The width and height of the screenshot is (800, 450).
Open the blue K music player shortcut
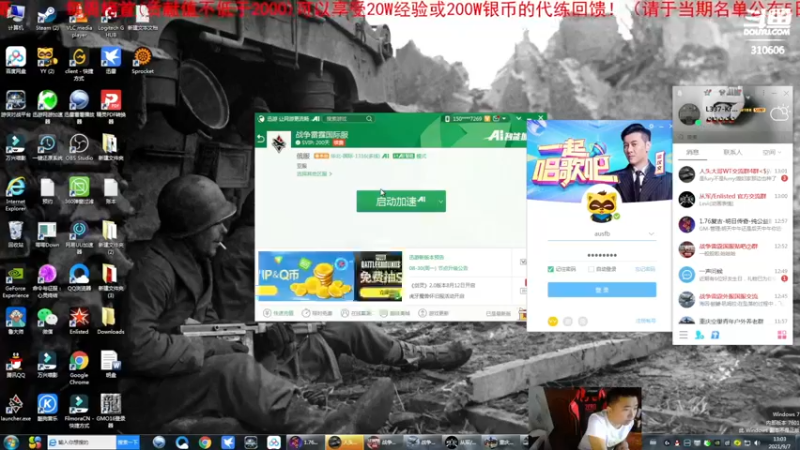[47, 408]
